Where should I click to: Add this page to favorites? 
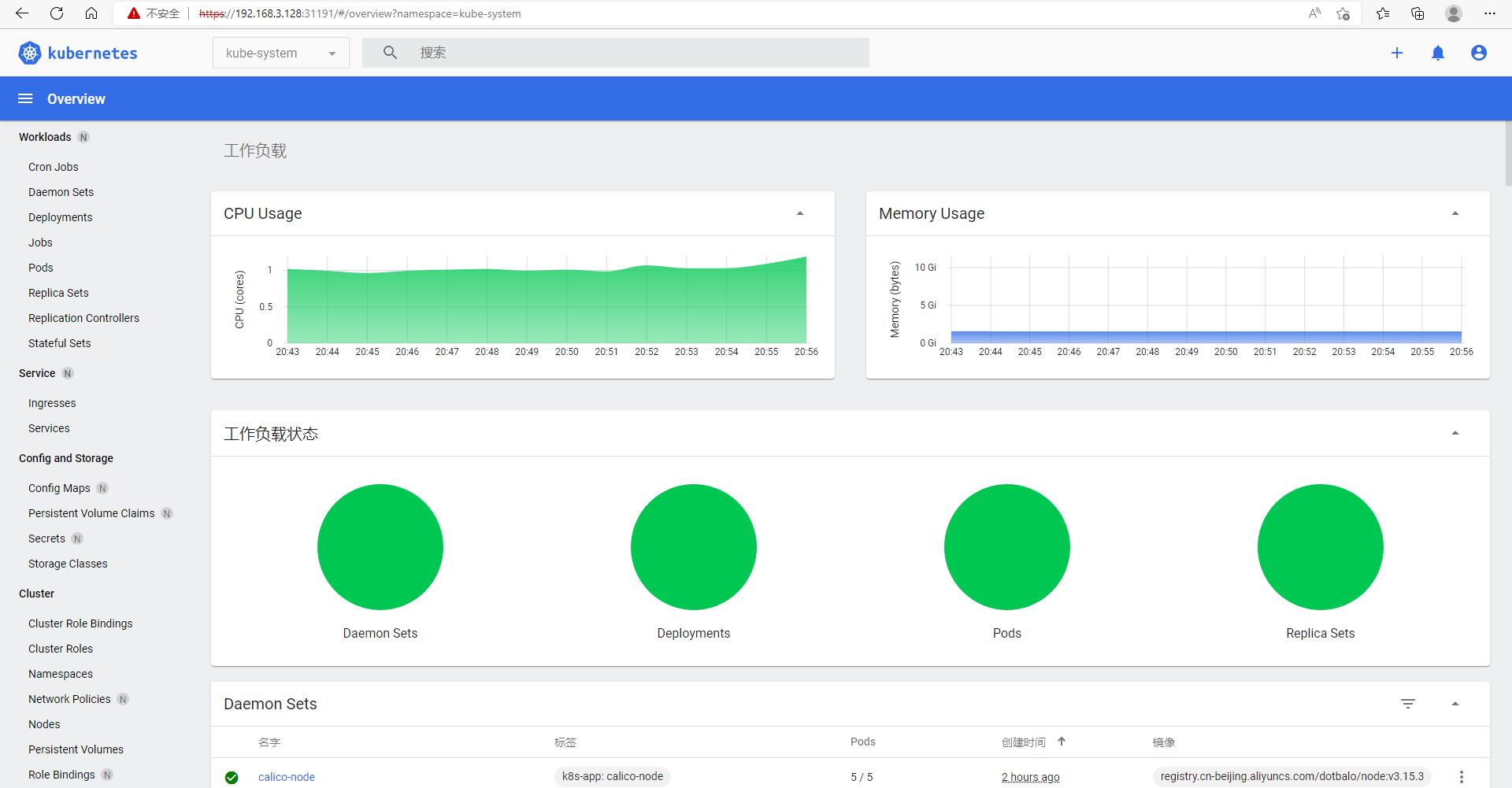tap(1343, 13)
